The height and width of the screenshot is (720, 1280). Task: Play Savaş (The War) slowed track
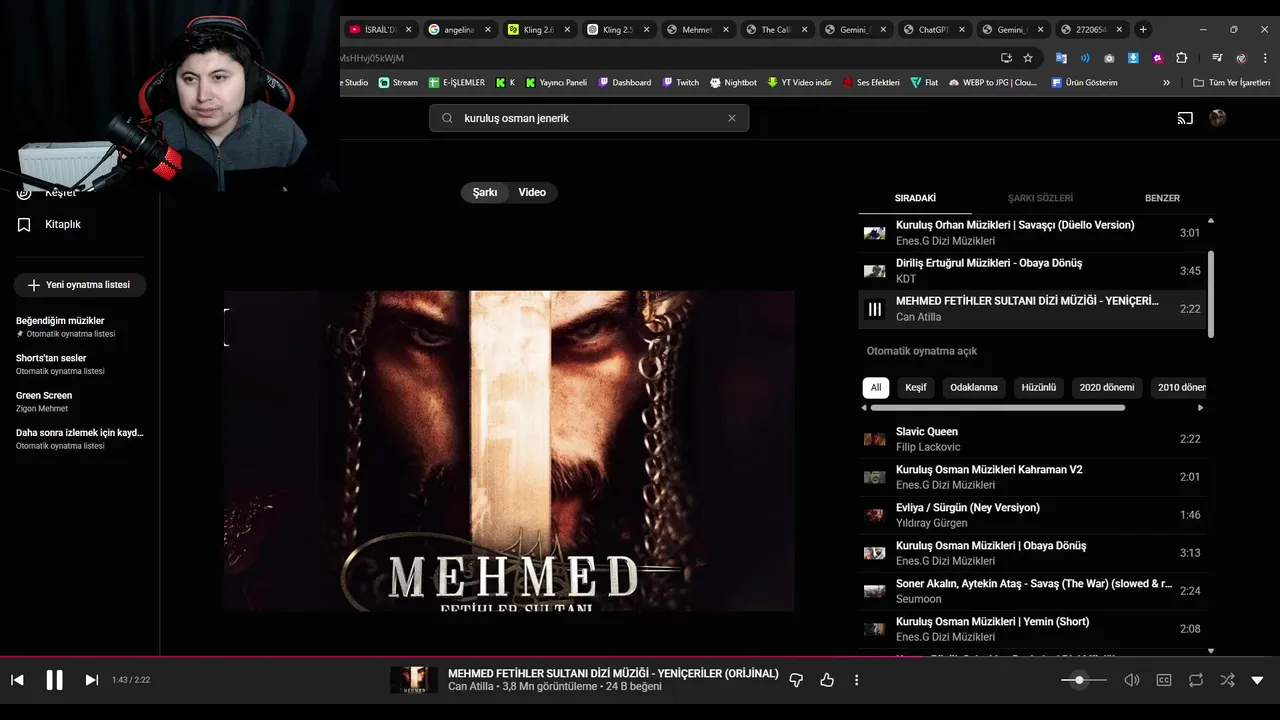(x=1032, y=591)
